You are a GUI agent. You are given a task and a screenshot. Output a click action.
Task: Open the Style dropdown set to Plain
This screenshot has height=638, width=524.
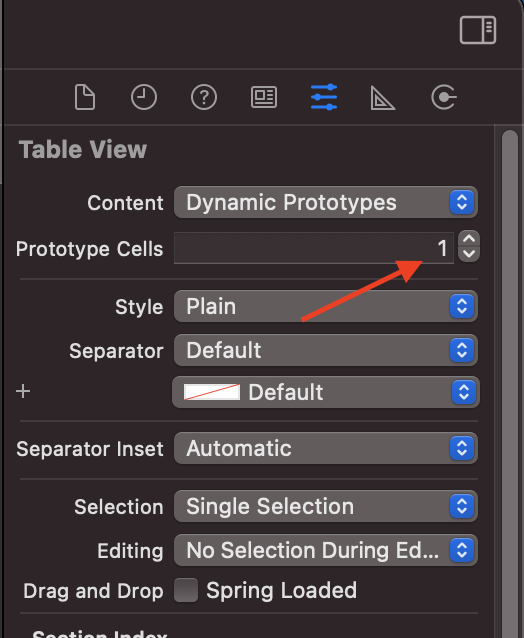(325, 306)
